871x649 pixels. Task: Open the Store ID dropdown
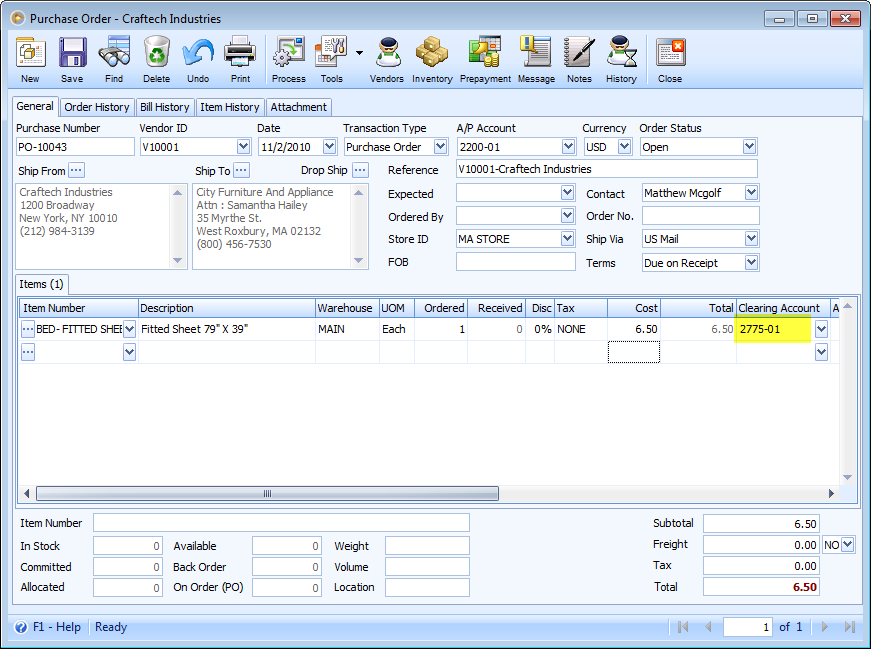(x=567, y=239)
